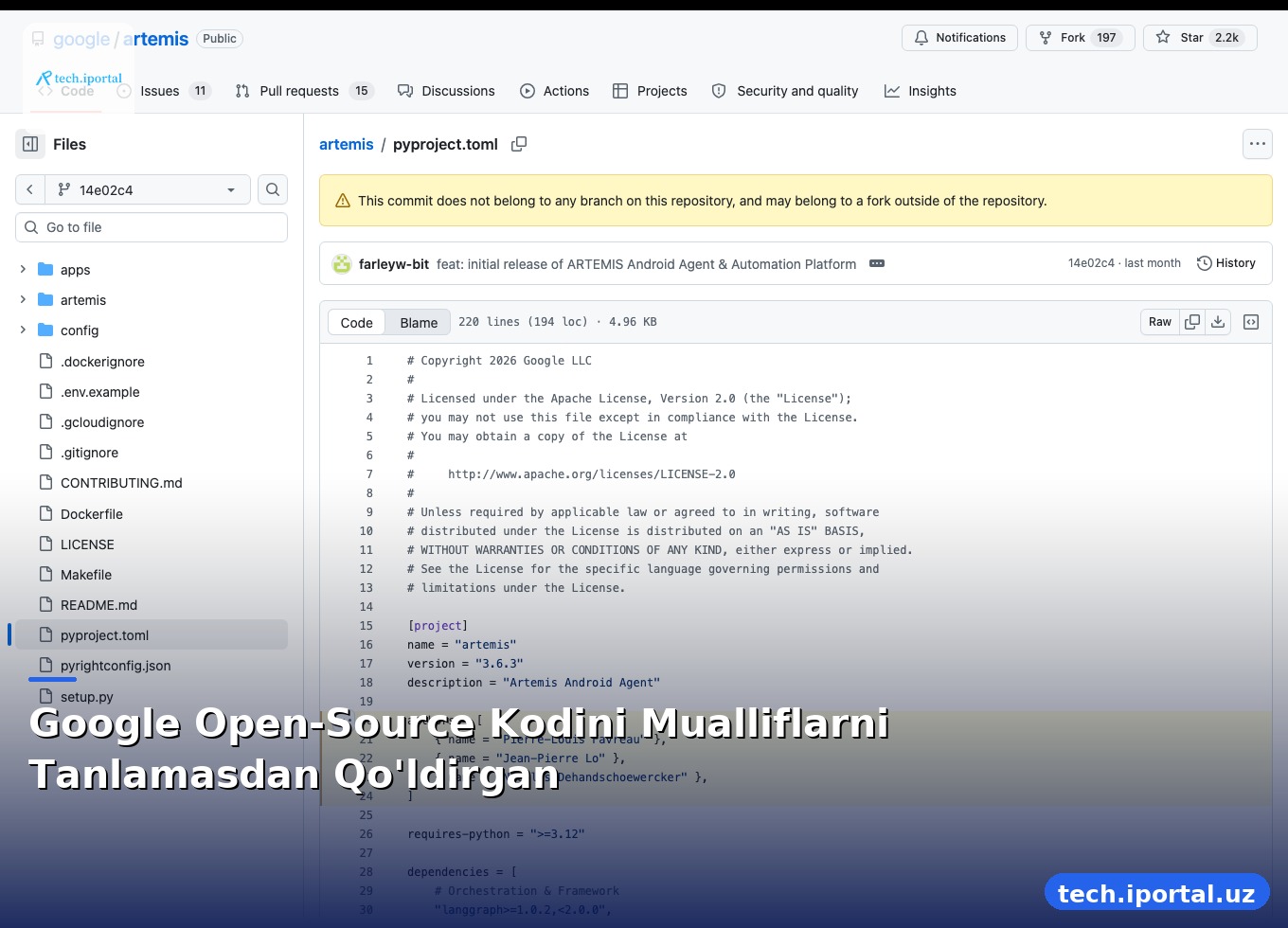1288x928 pixels.
Task: Open the Pull requests tab
Action: tap(303, 91)
